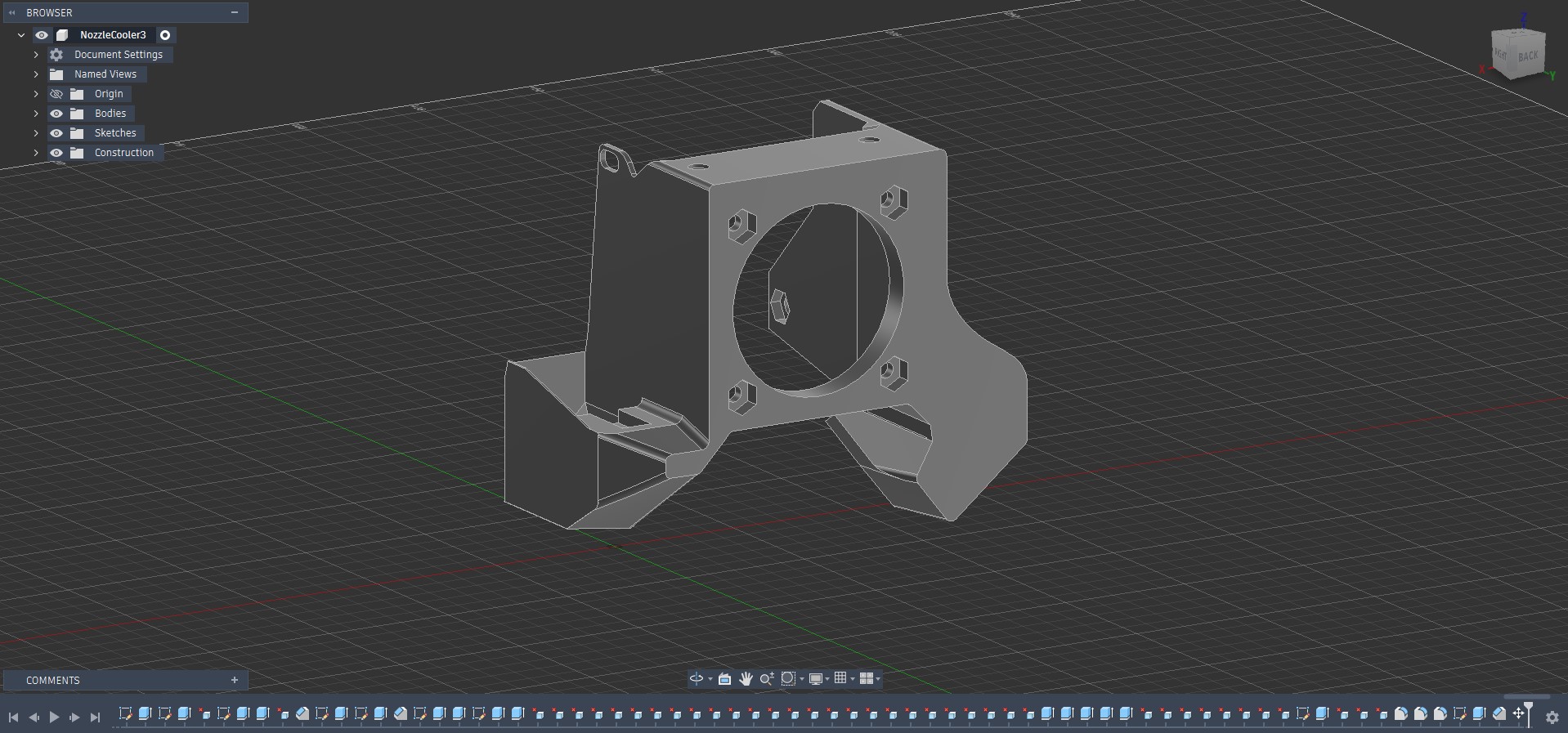Jump to the end of the timeline
The width and height of the screenshot is (1568, 733).
coord(95,717)
